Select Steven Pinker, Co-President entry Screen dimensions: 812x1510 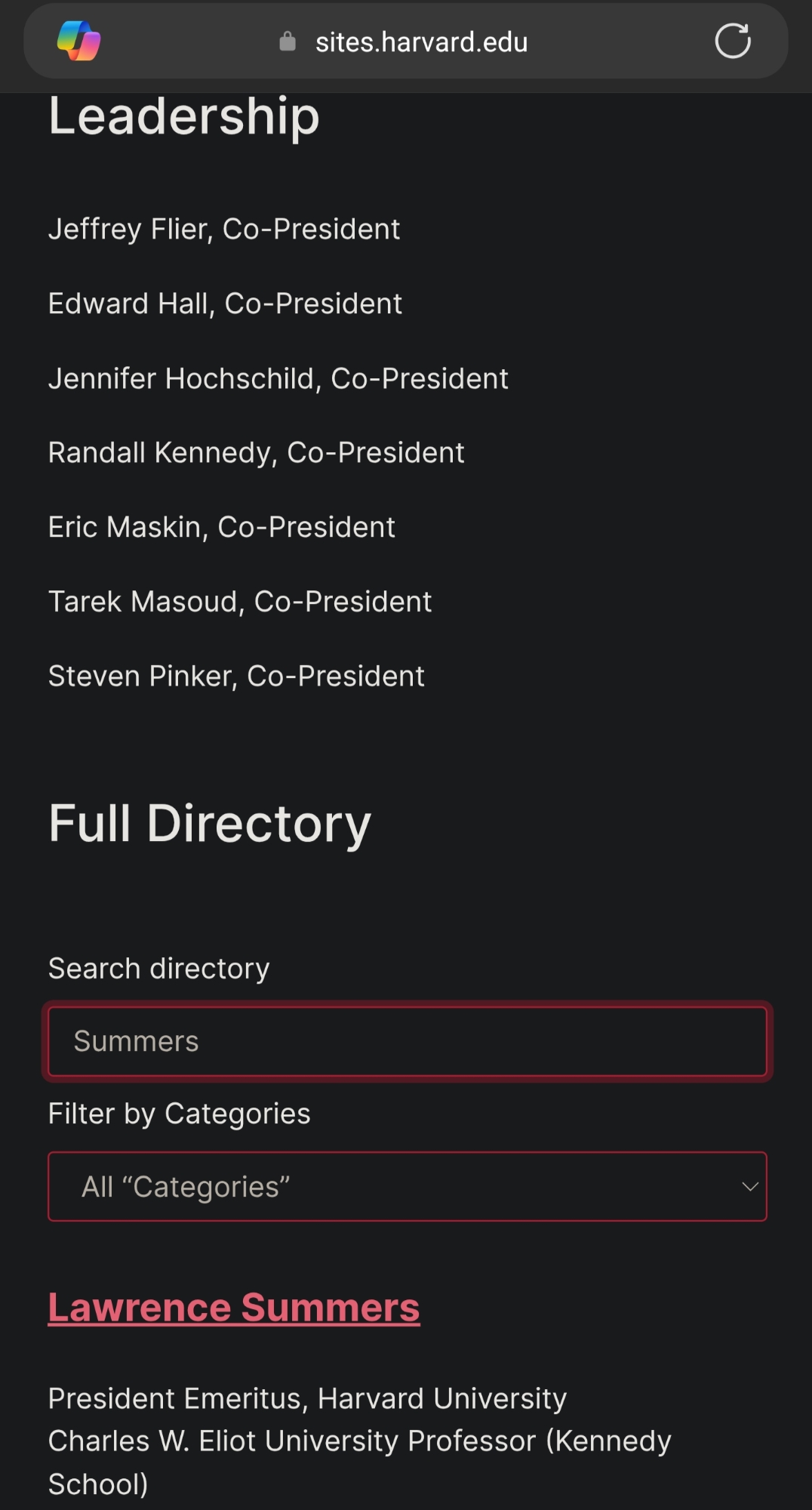click(x=236, y=676)
